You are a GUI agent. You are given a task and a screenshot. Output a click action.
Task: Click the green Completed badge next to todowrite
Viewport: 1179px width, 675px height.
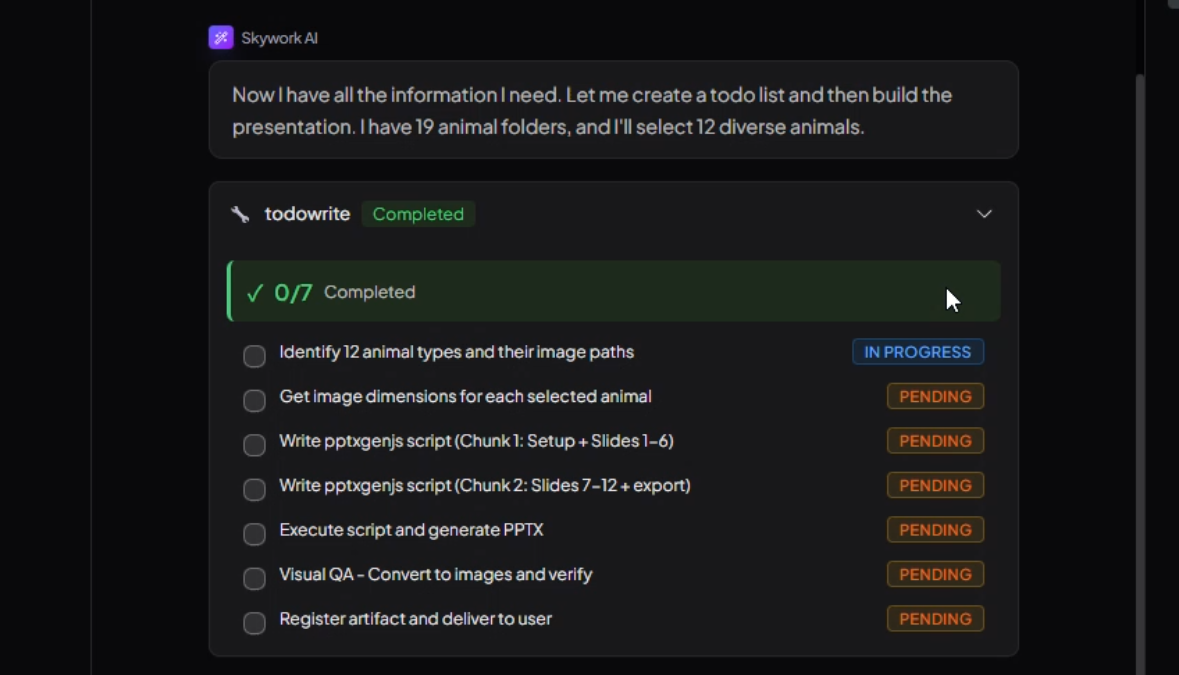(418, 214)
